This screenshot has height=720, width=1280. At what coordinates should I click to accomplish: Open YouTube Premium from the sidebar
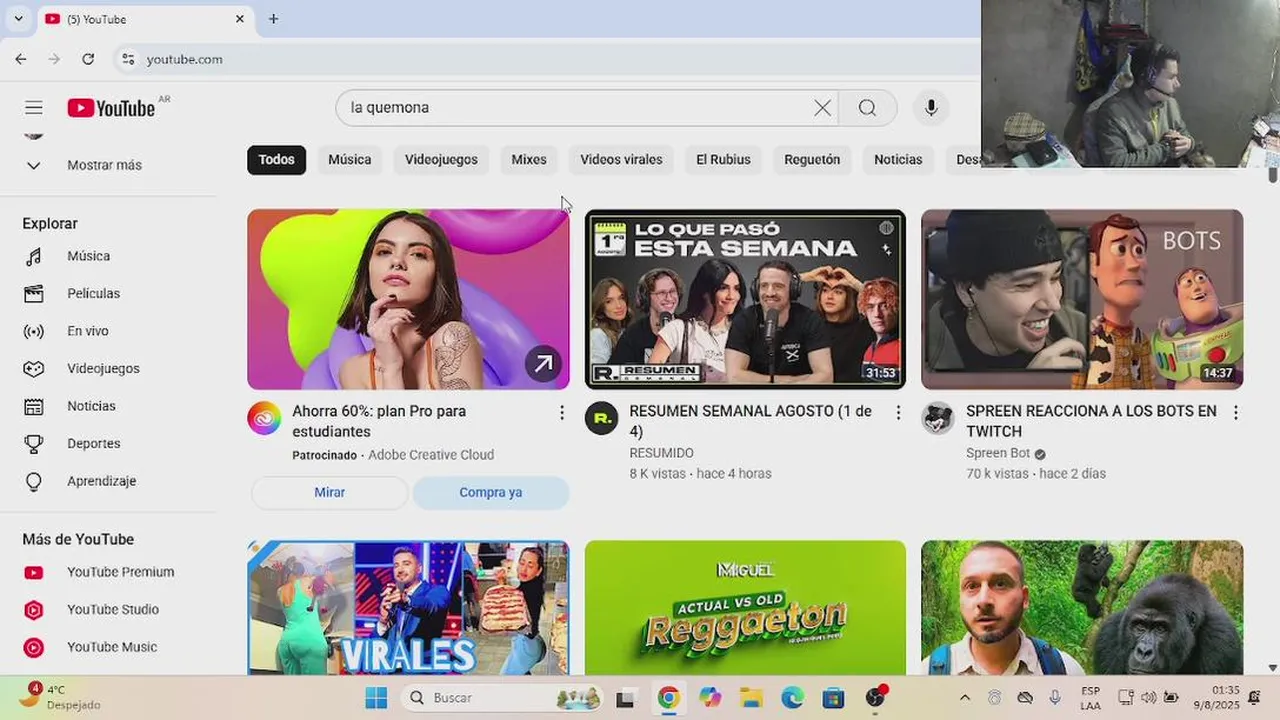coord(120,572)
